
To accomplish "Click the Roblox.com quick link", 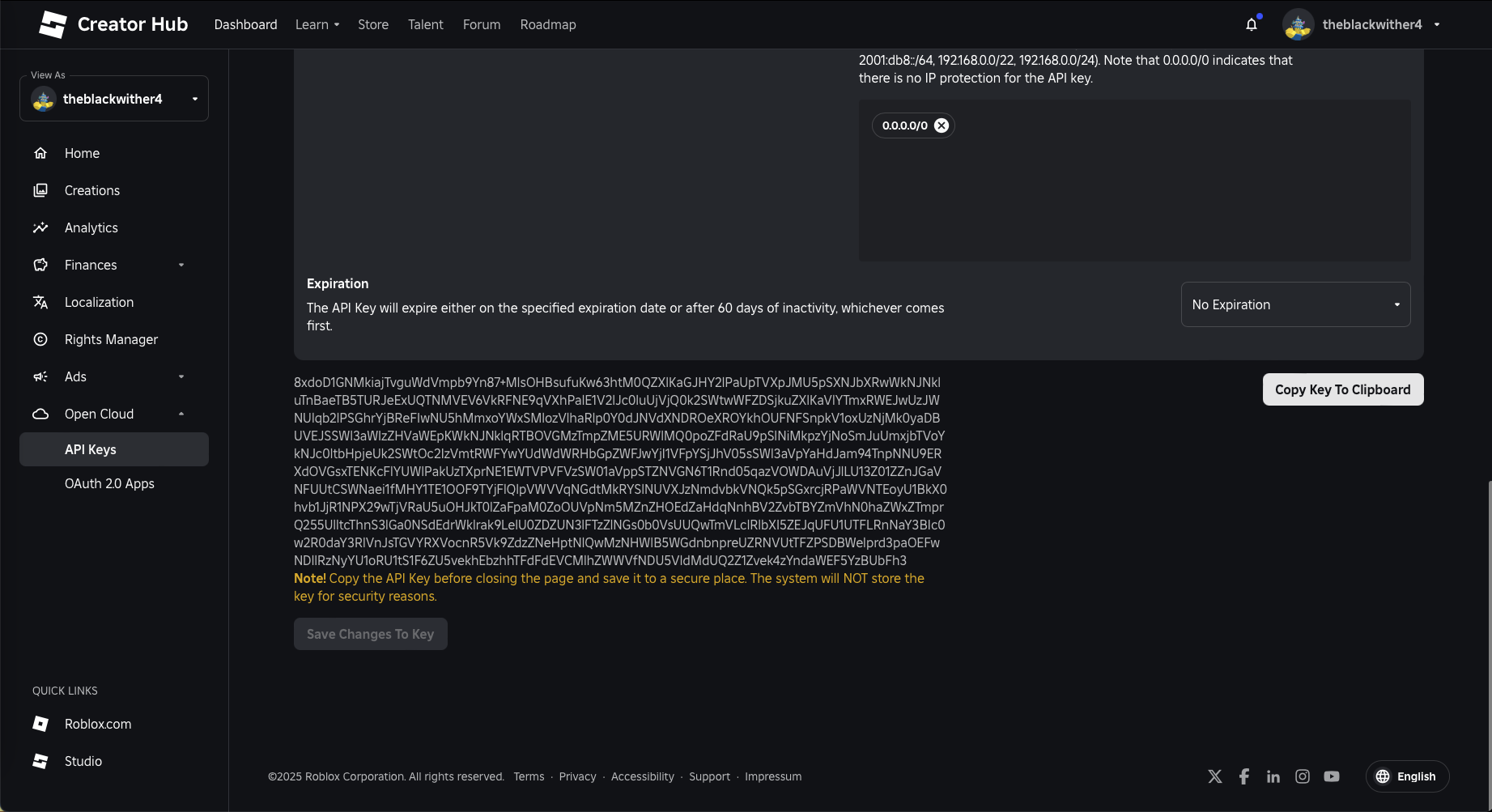I will coord(97,724).
